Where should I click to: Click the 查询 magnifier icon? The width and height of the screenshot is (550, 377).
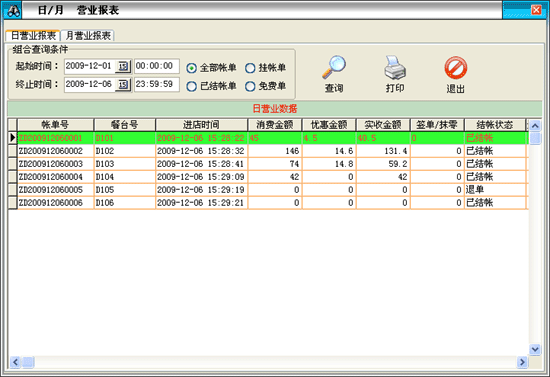[334, 67]
